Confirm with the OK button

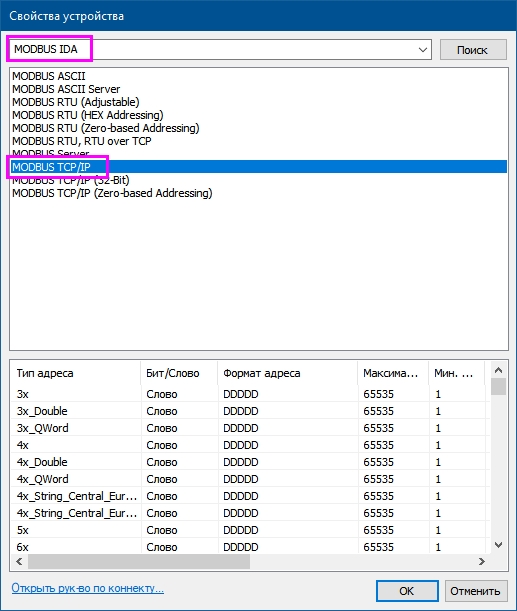click(x=407, y=591)
